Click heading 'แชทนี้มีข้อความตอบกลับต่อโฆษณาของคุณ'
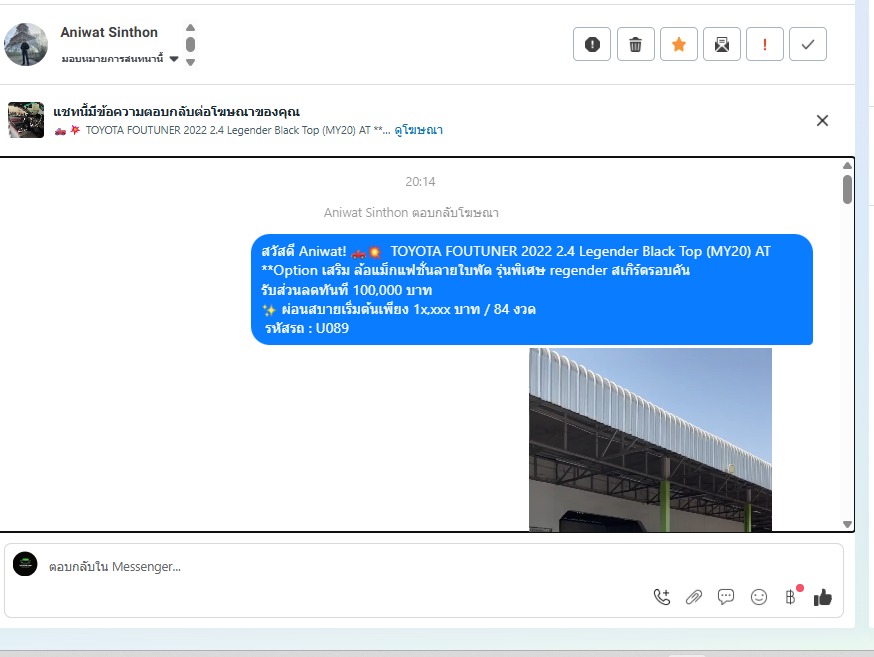The width and height of the screenshot is (874, 657). click(177, 111)
